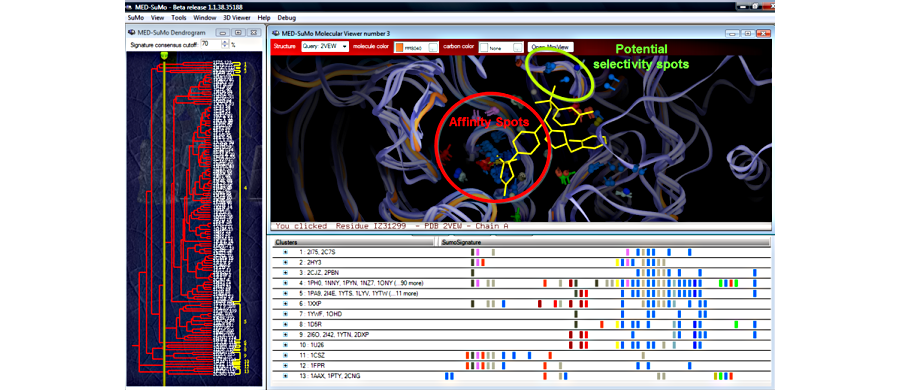Open the Structure dropdown showing Query: 2VEW
Viewport: 900px width, 390px height.
coord(325,47)
